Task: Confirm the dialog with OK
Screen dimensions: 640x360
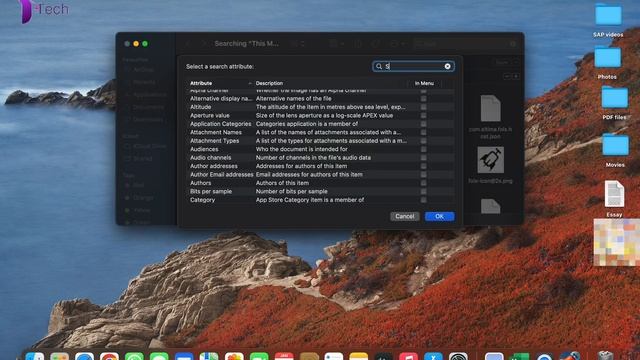Action: (439, 216)
